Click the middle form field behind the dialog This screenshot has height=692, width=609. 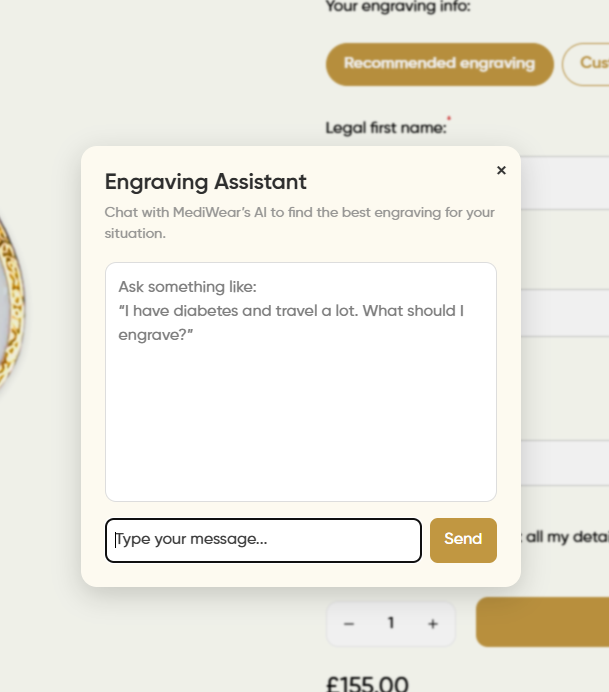click(x=565, y=313)
